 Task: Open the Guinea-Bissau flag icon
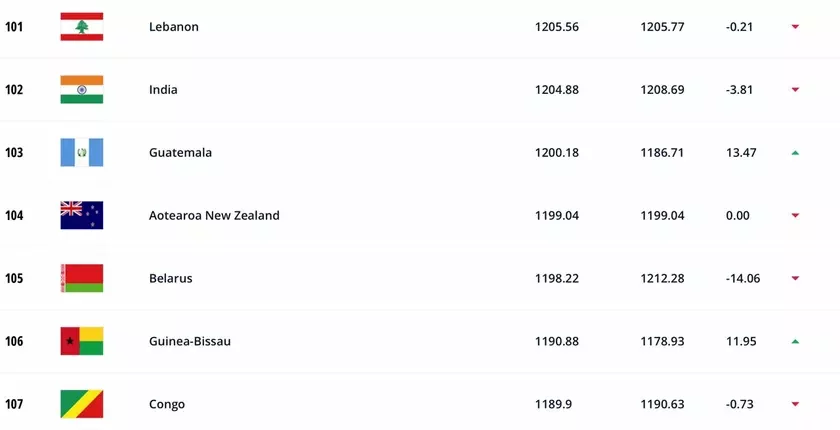[81, 341]
